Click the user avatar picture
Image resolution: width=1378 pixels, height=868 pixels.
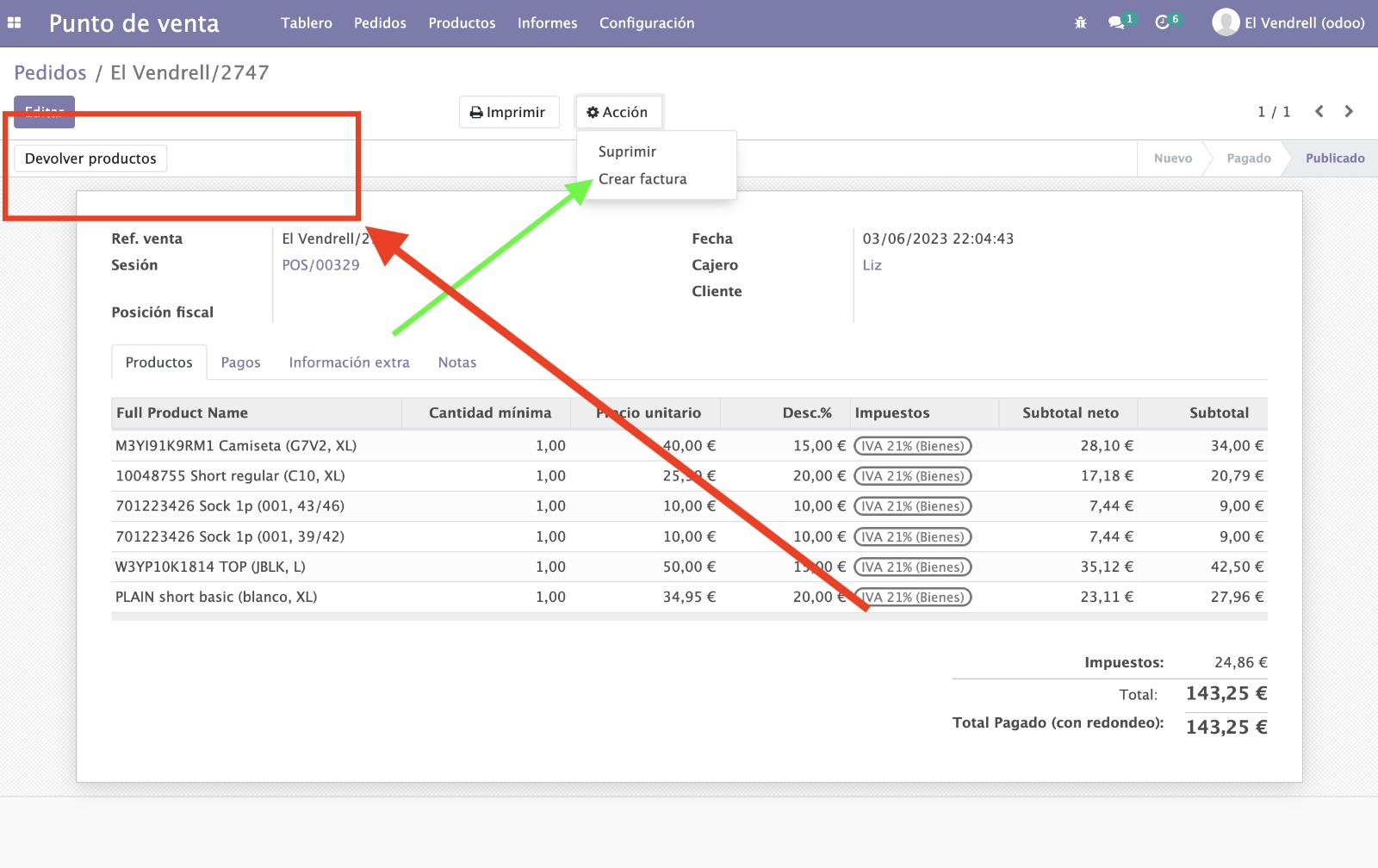pyautogui.click(x=1225, y=23)
